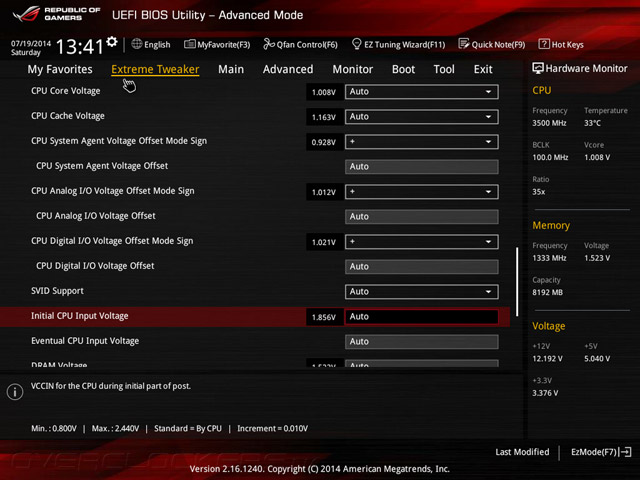Select the Eventual CPU Input Voltage label
Viewport: 640px width, 480px height.
[x=85, y=341]
